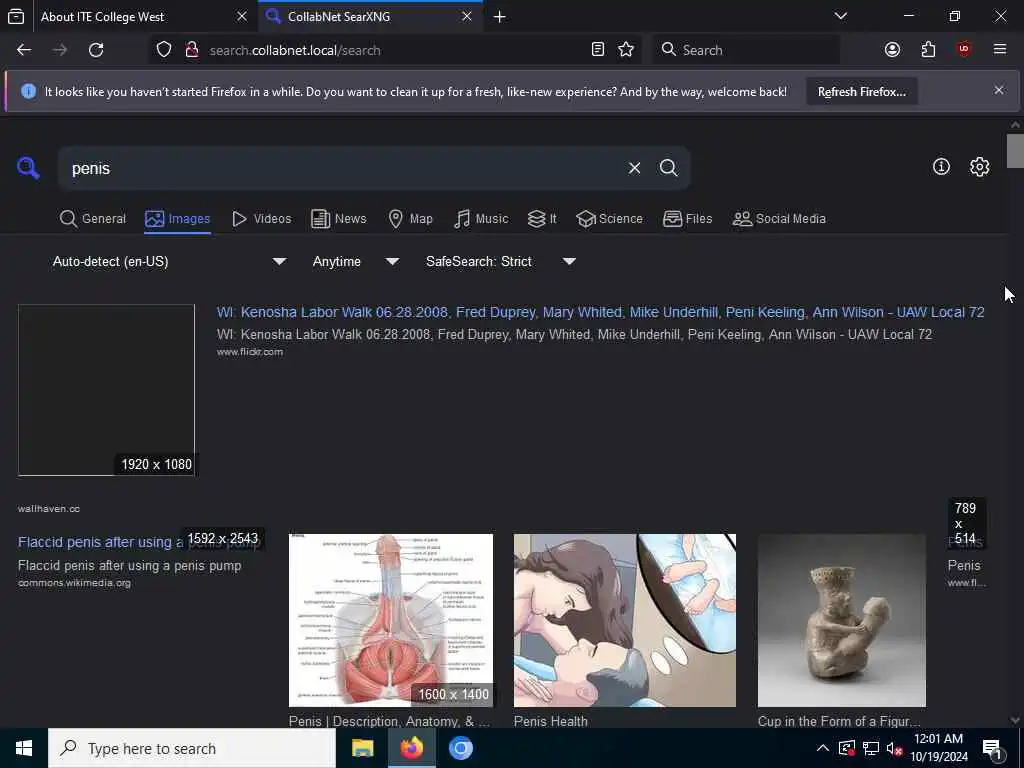Click the page vertical scrollbar thumb
Screen dimensions: 1024x768
point(1015,151)
